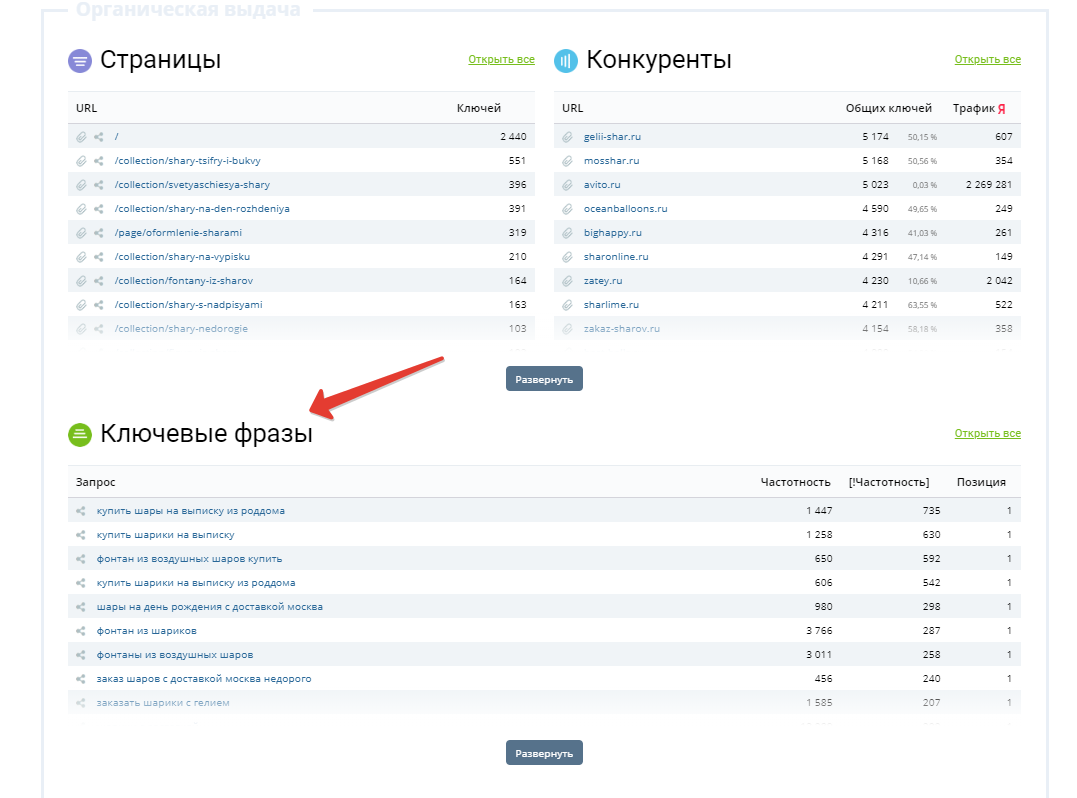The image size is (1077, 798).
Task: Open query 'заказ шаров с доставкой москва недорого'
Action: [x=204, y=679]
